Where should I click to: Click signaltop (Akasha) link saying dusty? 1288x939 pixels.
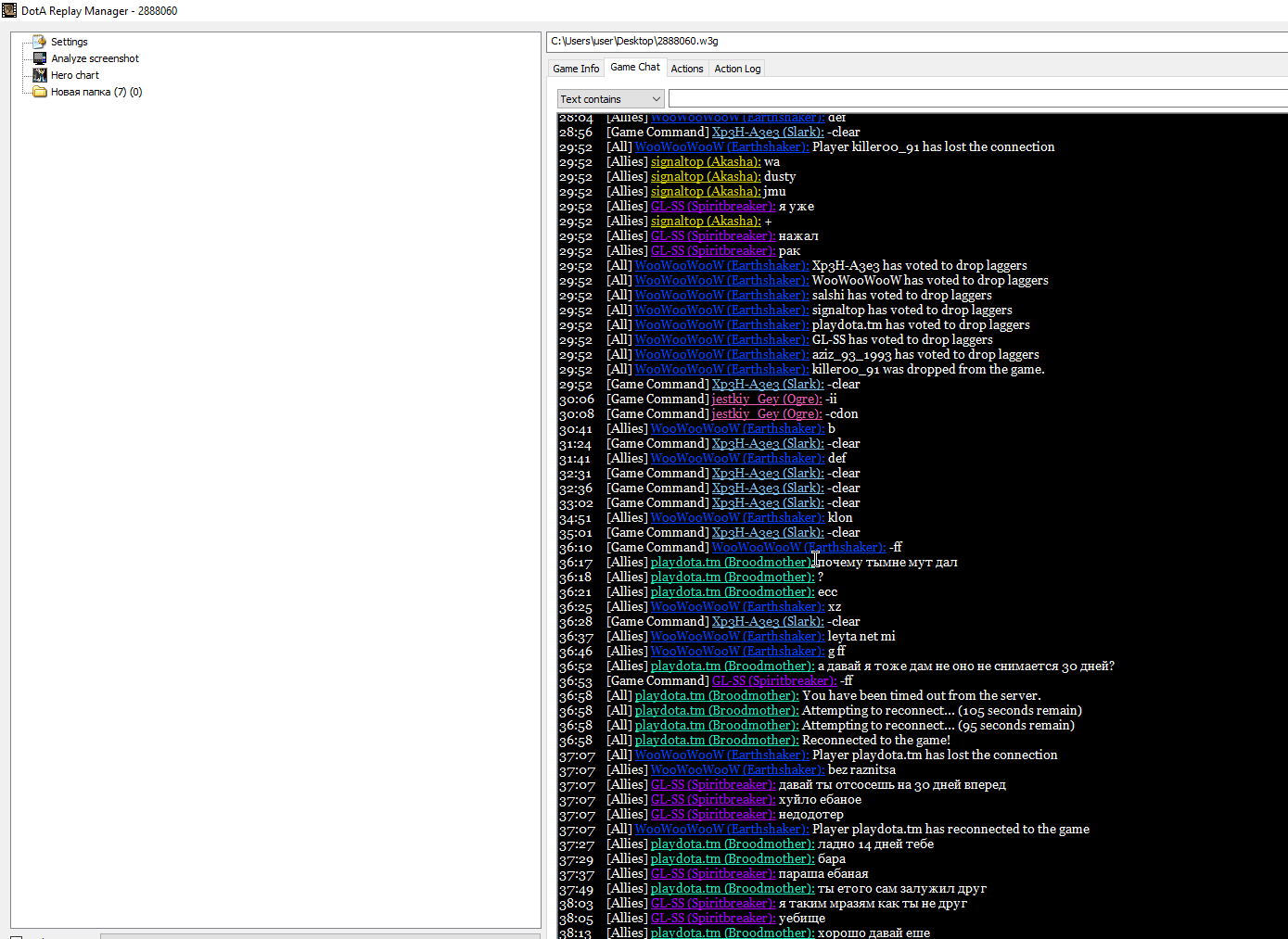(706, 176)
